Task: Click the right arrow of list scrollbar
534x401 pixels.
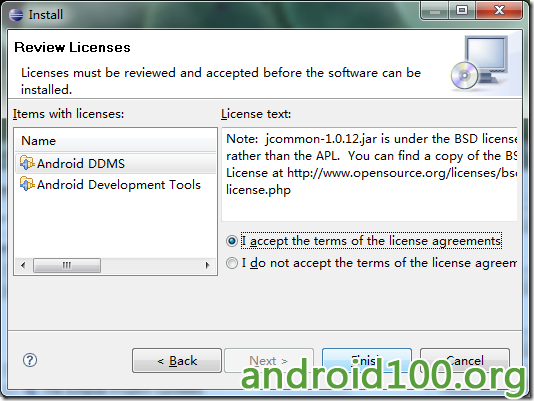Action: (207, 265)
